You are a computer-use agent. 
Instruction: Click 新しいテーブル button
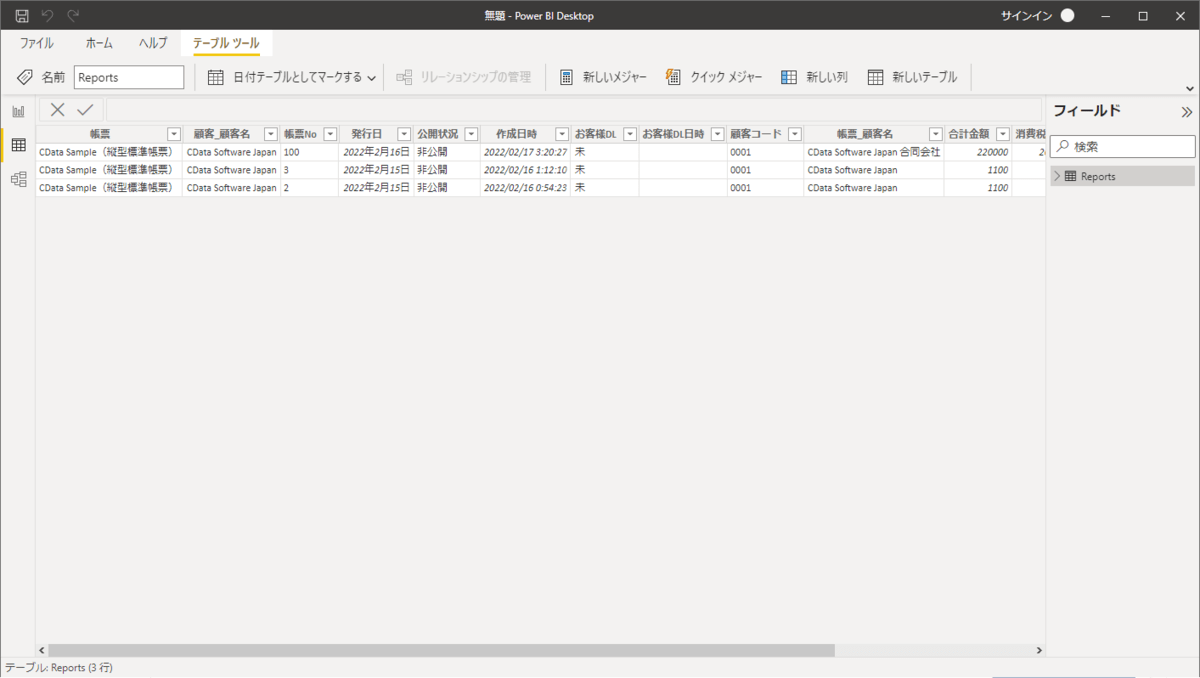click(x=912, y=77)
